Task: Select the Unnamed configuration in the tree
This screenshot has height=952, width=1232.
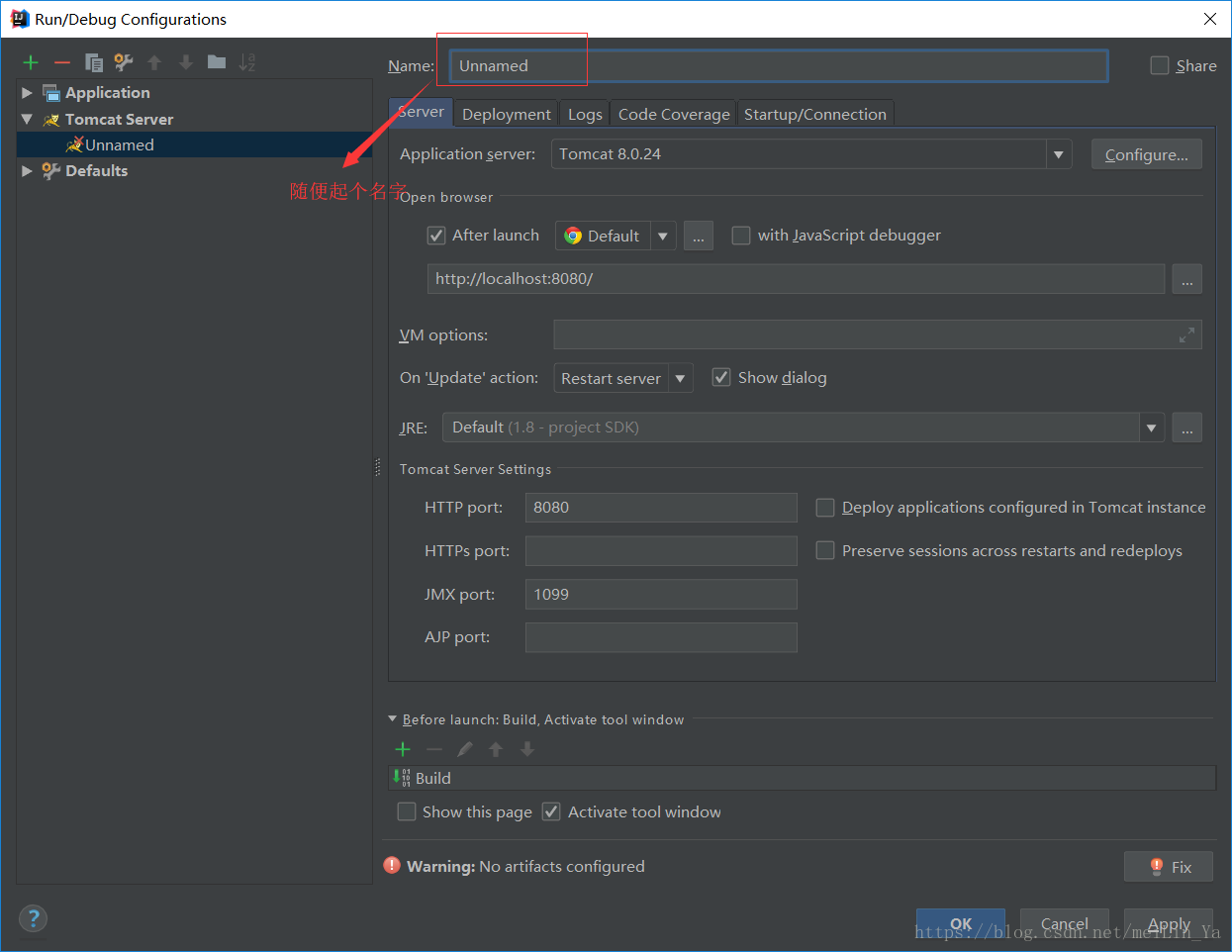Action: click(x=195, y=144)
